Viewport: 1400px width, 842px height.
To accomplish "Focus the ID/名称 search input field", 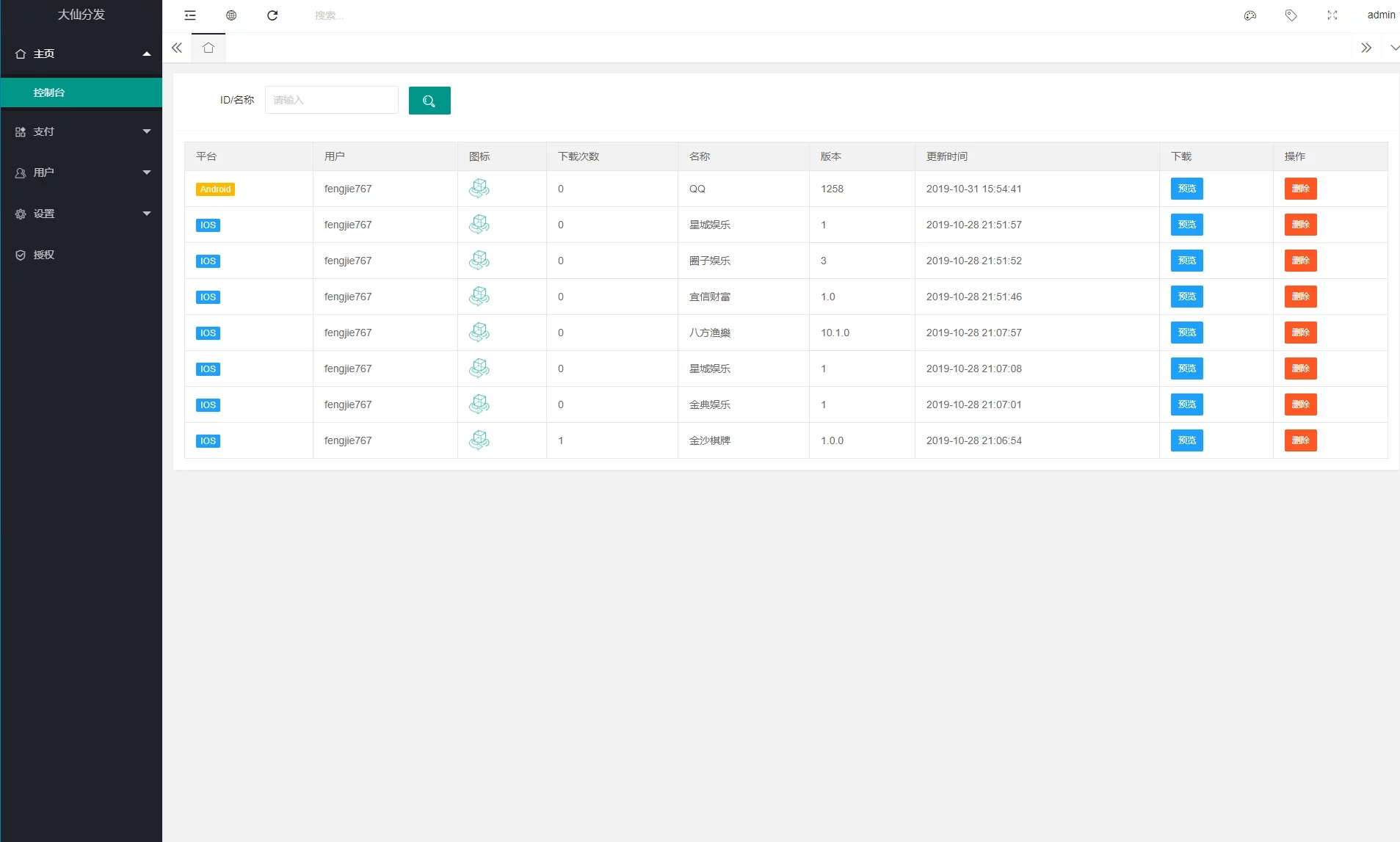I will [x=331, y=101].
